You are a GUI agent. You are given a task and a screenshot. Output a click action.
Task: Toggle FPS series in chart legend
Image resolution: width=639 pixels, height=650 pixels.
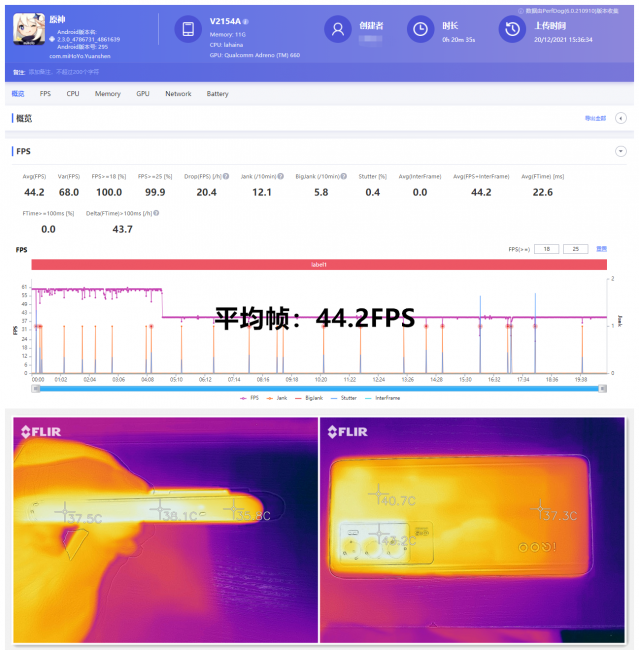(249, 398)
